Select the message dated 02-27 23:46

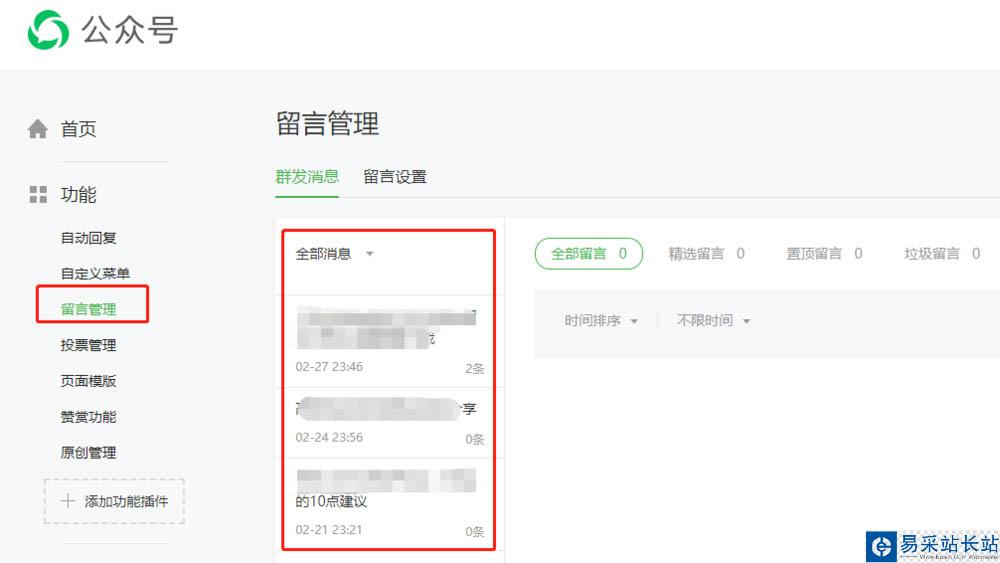[388, 341]
